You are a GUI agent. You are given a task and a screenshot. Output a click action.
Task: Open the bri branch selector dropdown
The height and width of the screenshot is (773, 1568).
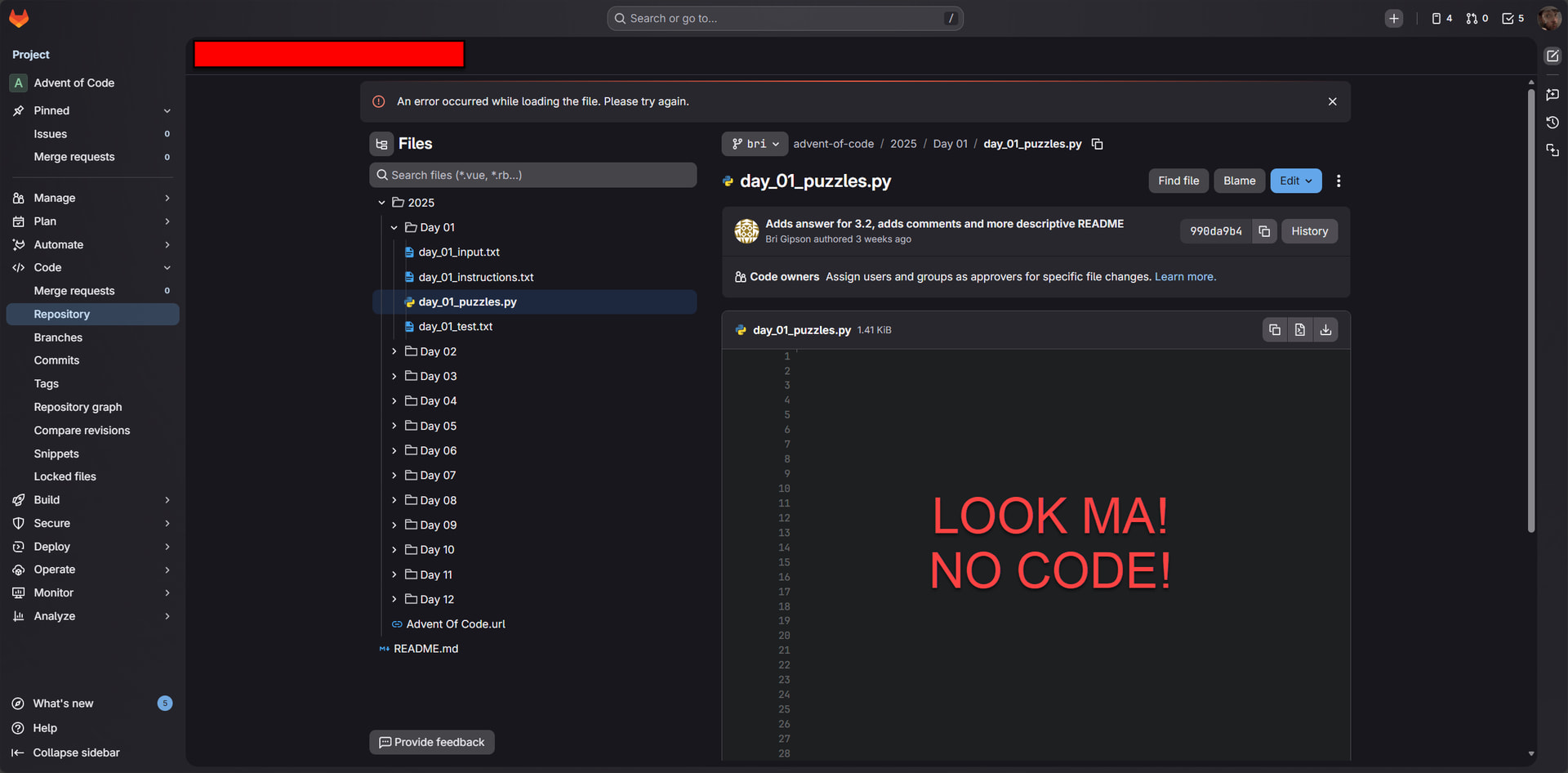(755, 144)
